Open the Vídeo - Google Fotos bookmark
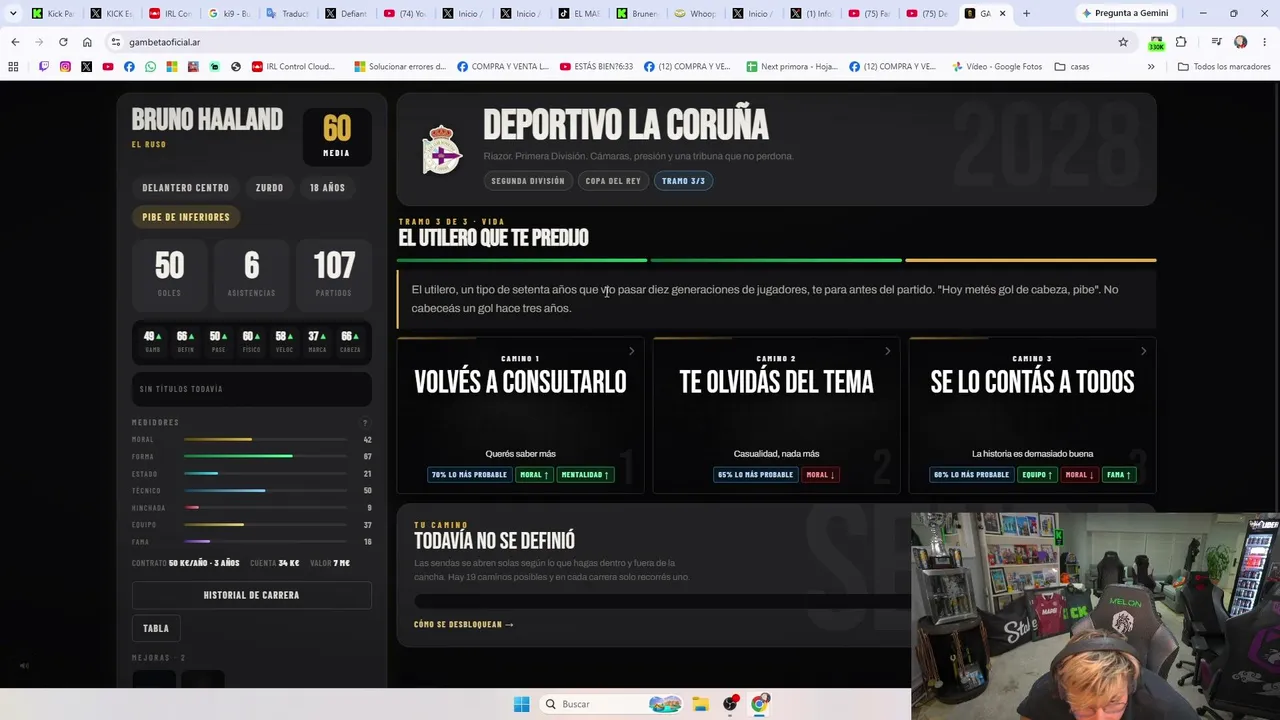 tap(996, 67)
